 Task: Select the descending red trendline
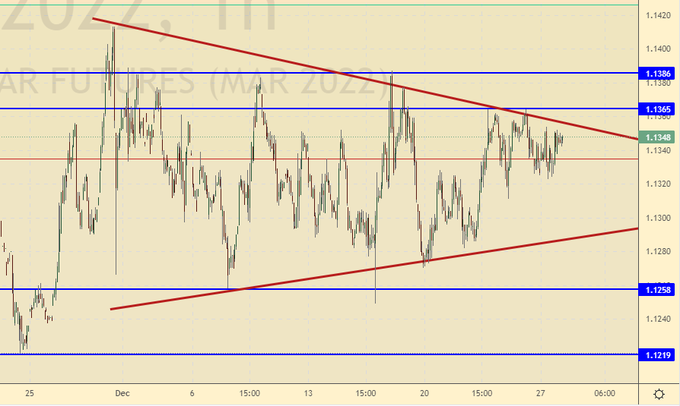point(300,64)
